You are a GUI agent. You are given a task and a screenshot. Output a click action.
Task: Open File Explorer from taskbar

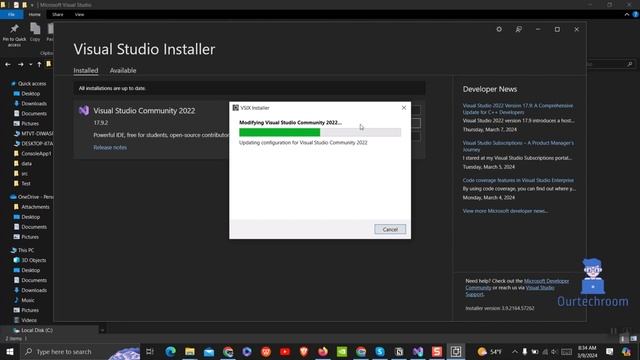point(190,351)
